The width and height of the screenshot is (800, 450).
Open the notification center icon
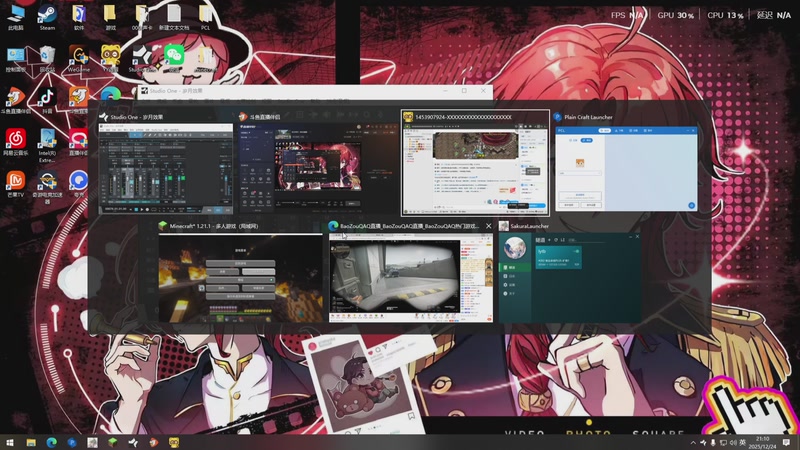786,442
